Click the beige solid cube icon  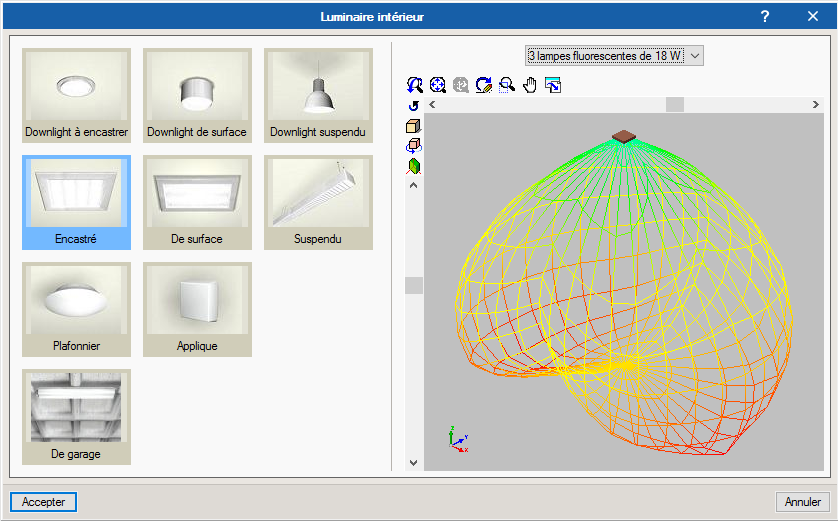click(x=414, y=126)
